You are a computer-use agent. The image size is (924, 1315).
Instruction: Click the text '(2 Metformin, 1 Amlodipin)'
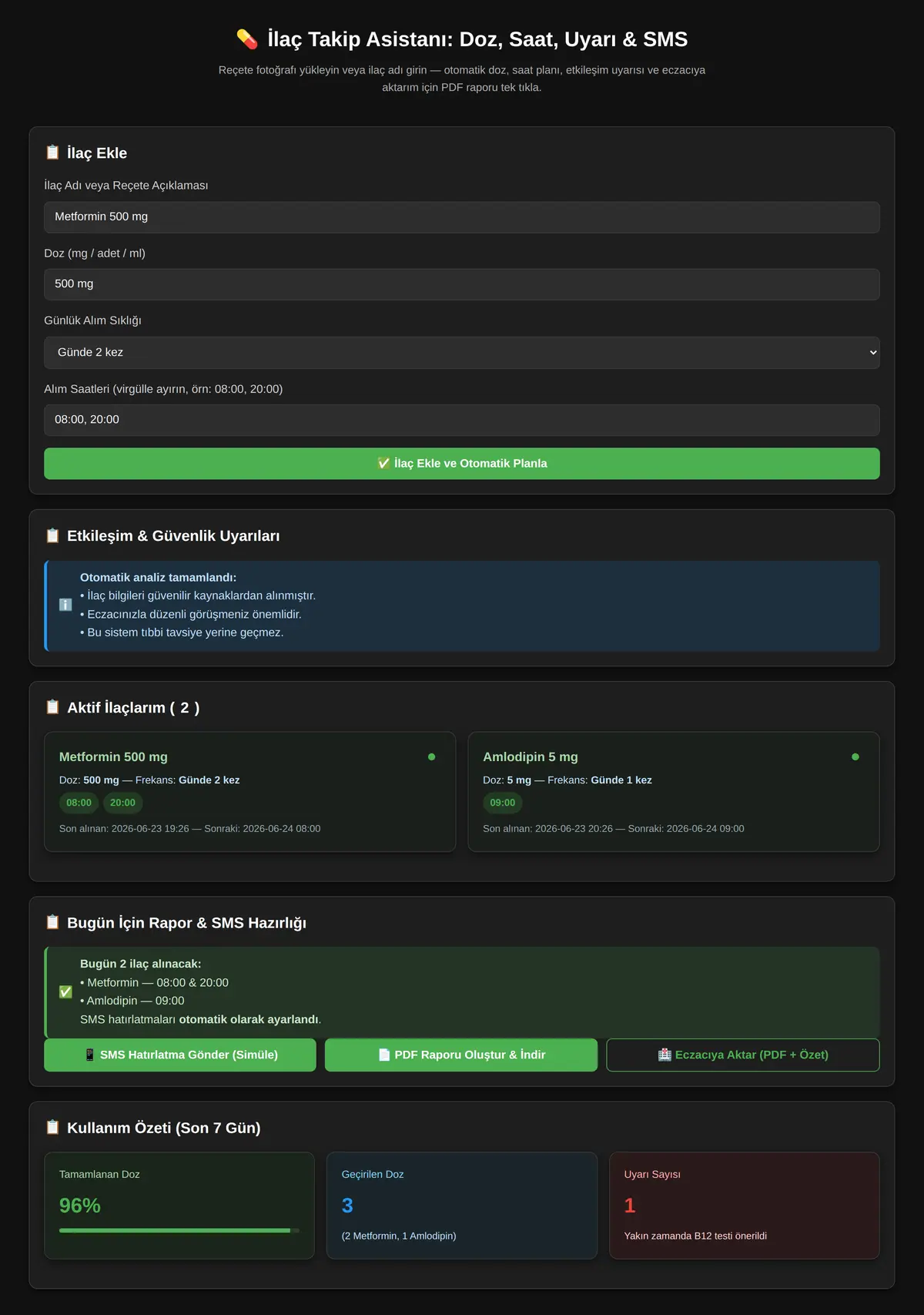pos(399,1236)
